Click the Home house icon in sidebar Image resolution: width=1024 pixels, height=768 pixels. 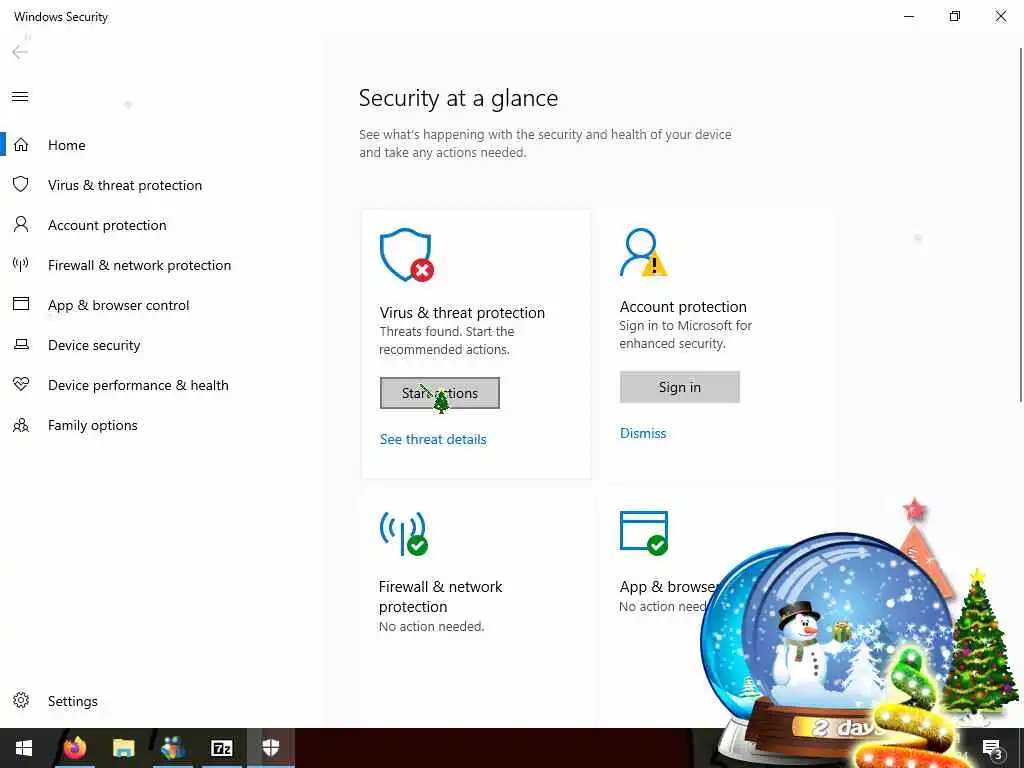[x=21, y=144]
